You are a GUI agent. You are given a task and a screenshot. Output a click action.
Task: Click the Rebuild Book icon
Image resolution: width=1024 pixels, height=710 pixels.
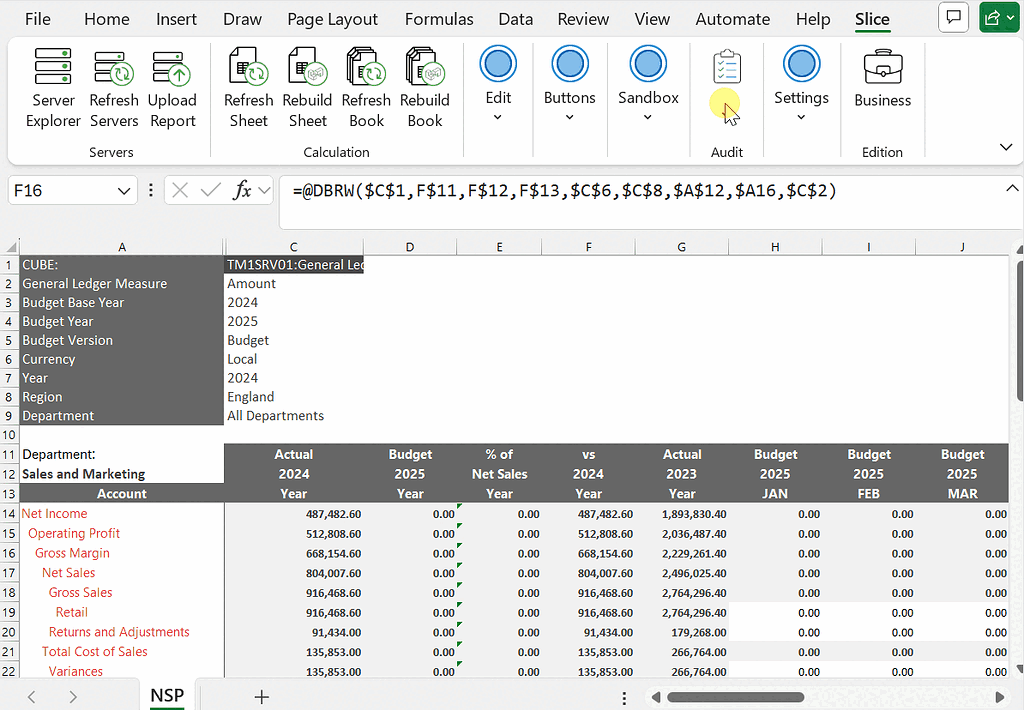tap(425, 88)
